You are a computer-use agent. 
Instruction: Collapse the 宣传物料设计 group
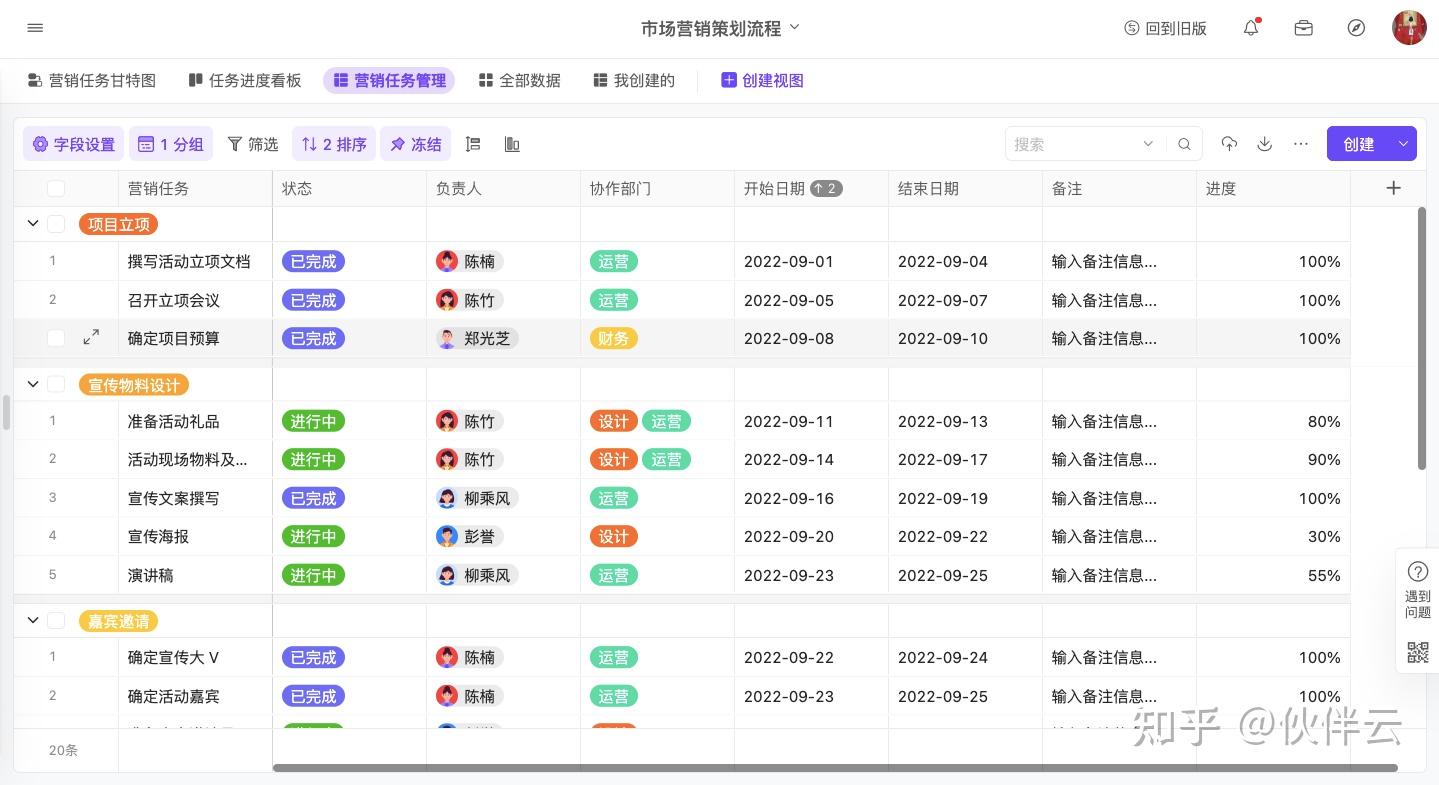[33, 384]
